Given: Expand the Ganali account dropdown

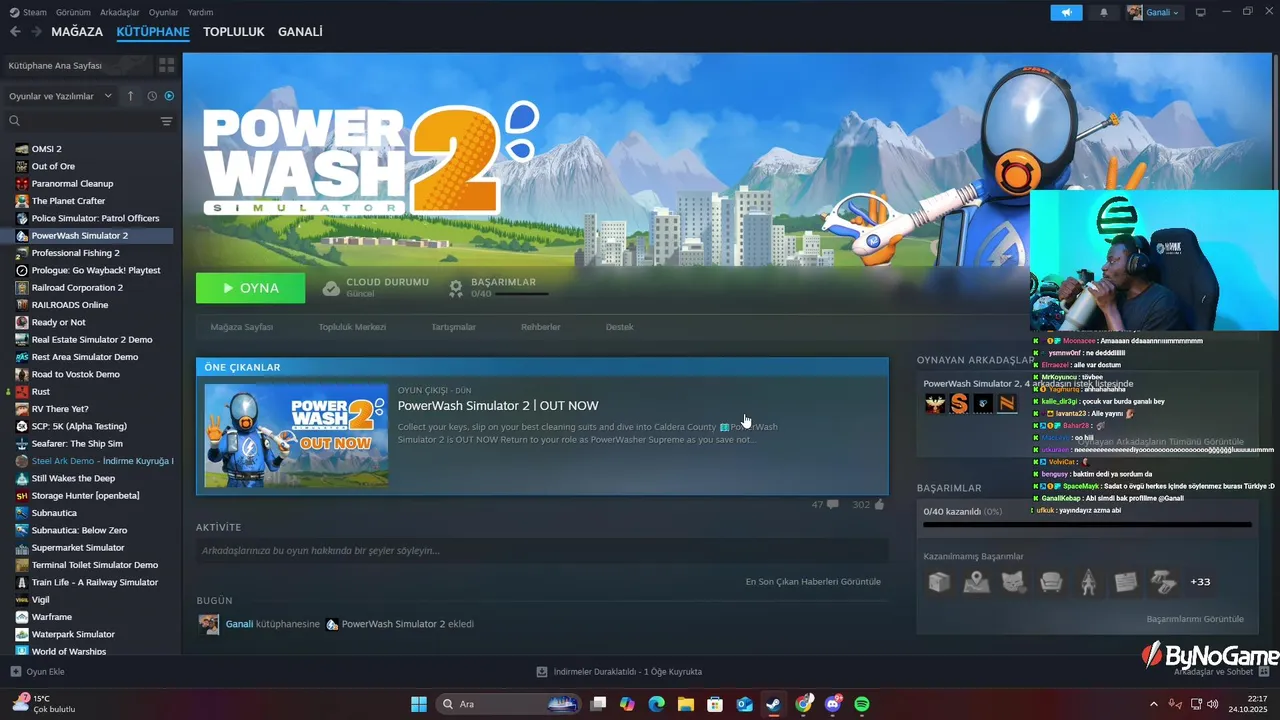Looking at the screenshot, I should [x=1154, y=12].
